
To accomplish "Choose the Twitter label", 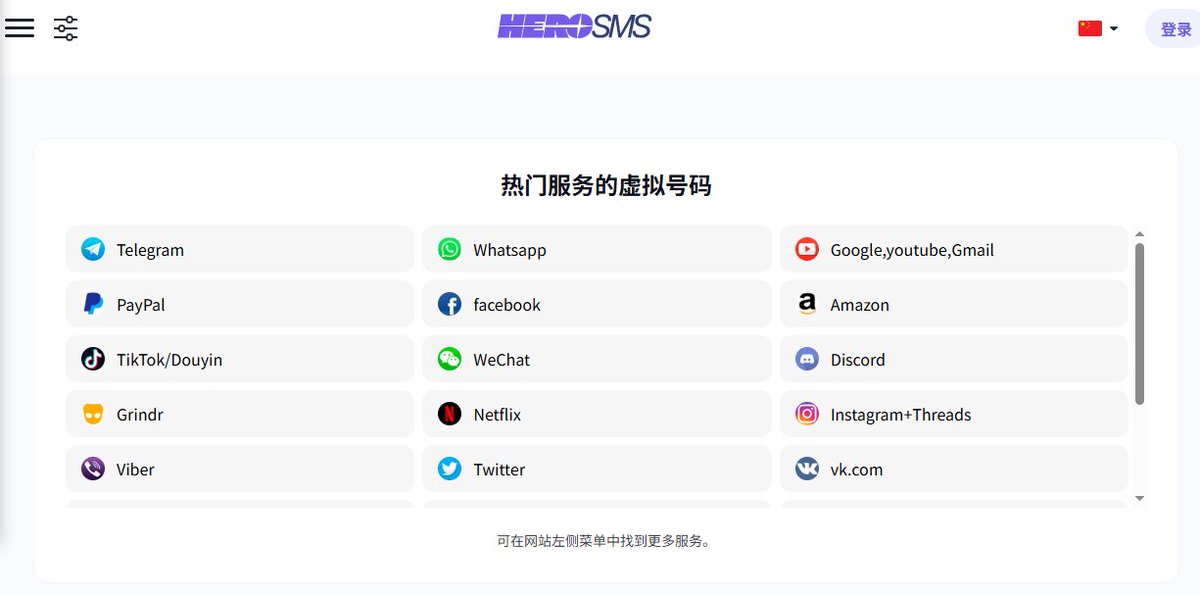I will pyautogui.click(x=499, y=470).
